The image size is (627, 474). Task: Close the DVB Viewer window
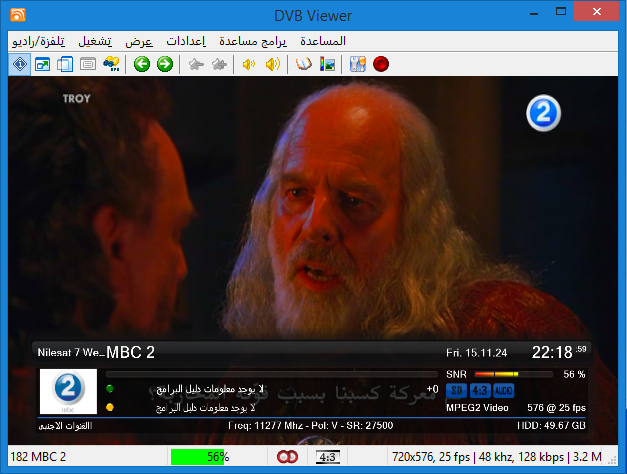click(x=597, y=12)
